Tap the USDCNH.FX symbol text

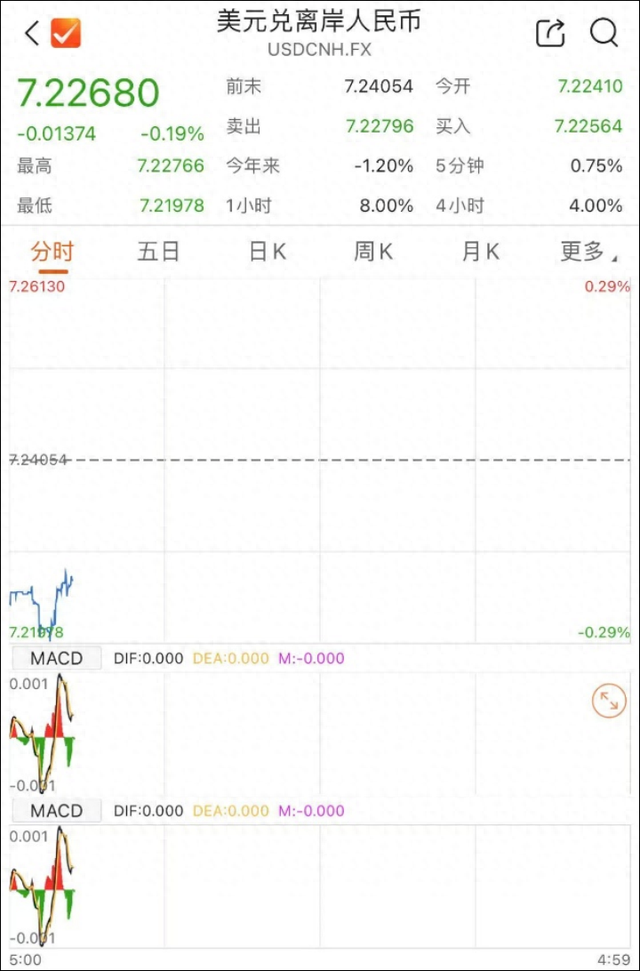(x=319, y=47)
